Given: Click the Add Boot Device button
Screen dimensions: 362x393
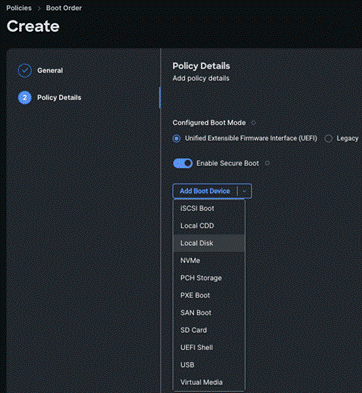Looking at the screenshot, I should pyautogui.click(x=205, y=191).
